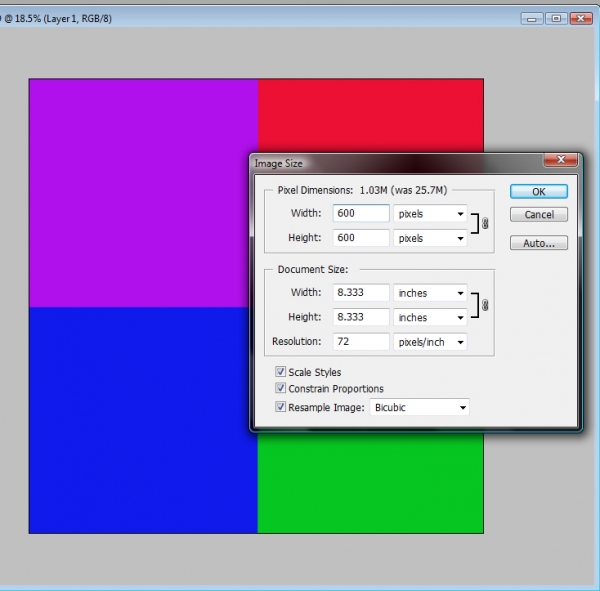
Task: Open Pixel Dimensions Height units dropdown
Action: (x=430, y=238)
